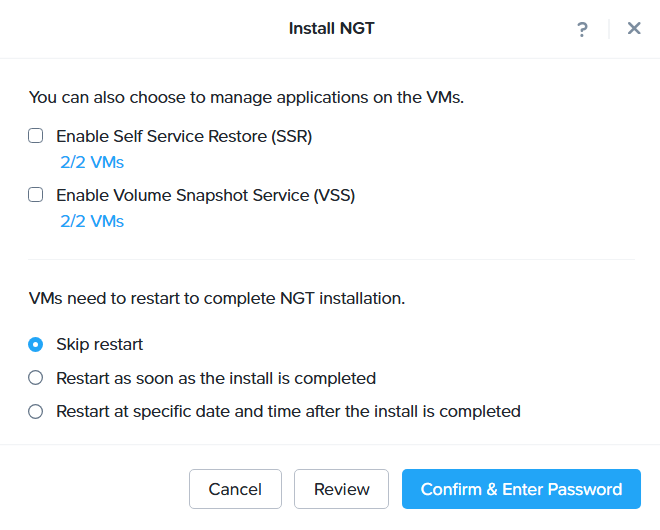Tick the Volume Snapshot Service checkbox
The image size is (660, 530).
(36, 195)
